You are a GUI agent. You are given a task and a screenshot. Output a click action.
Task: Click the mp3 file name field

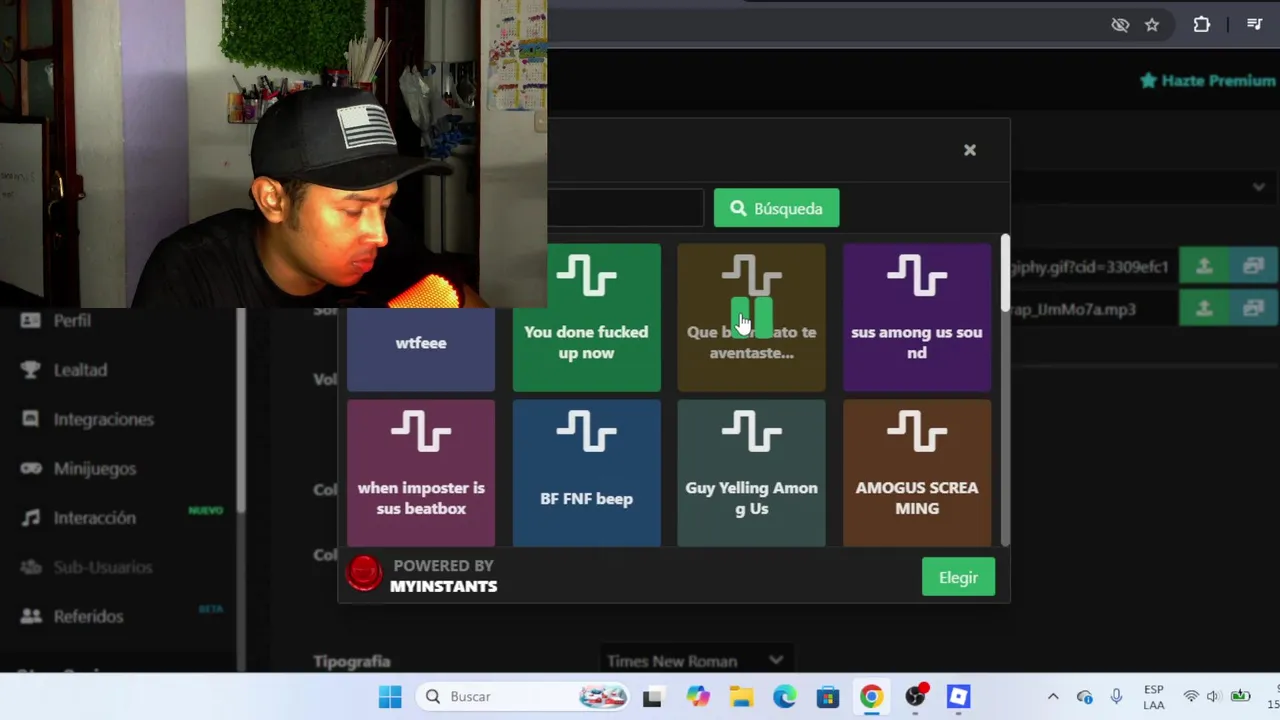(1094, 309)
